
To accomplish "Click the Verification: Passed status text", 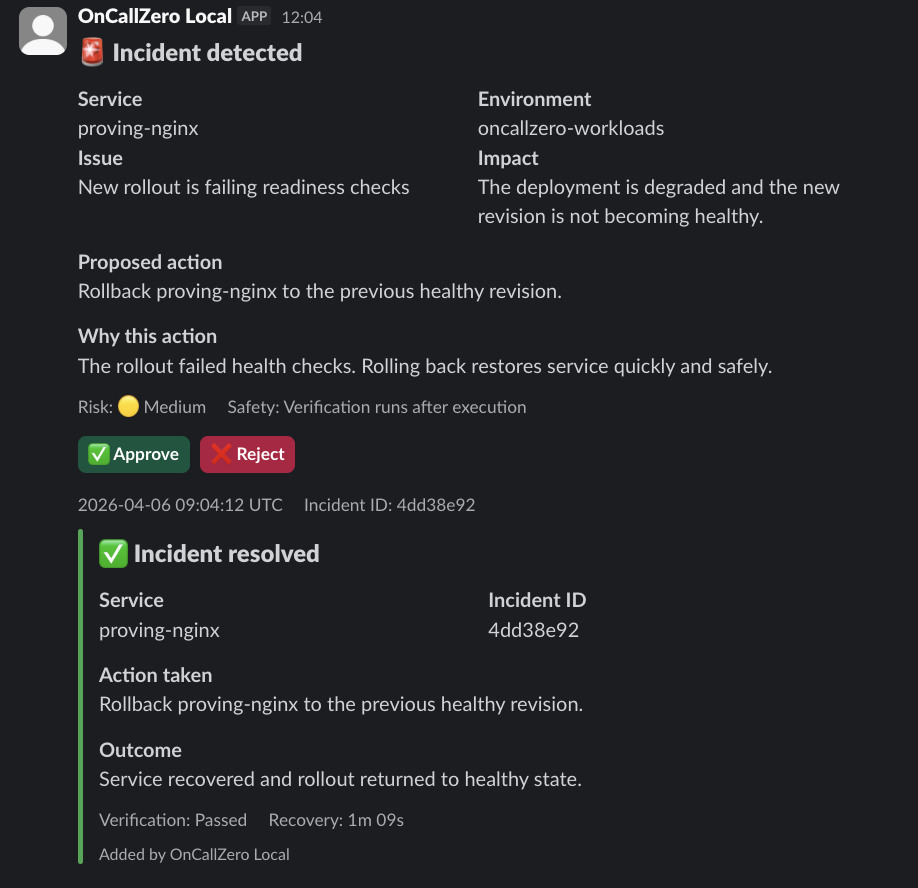I will (x=172, y=819).
